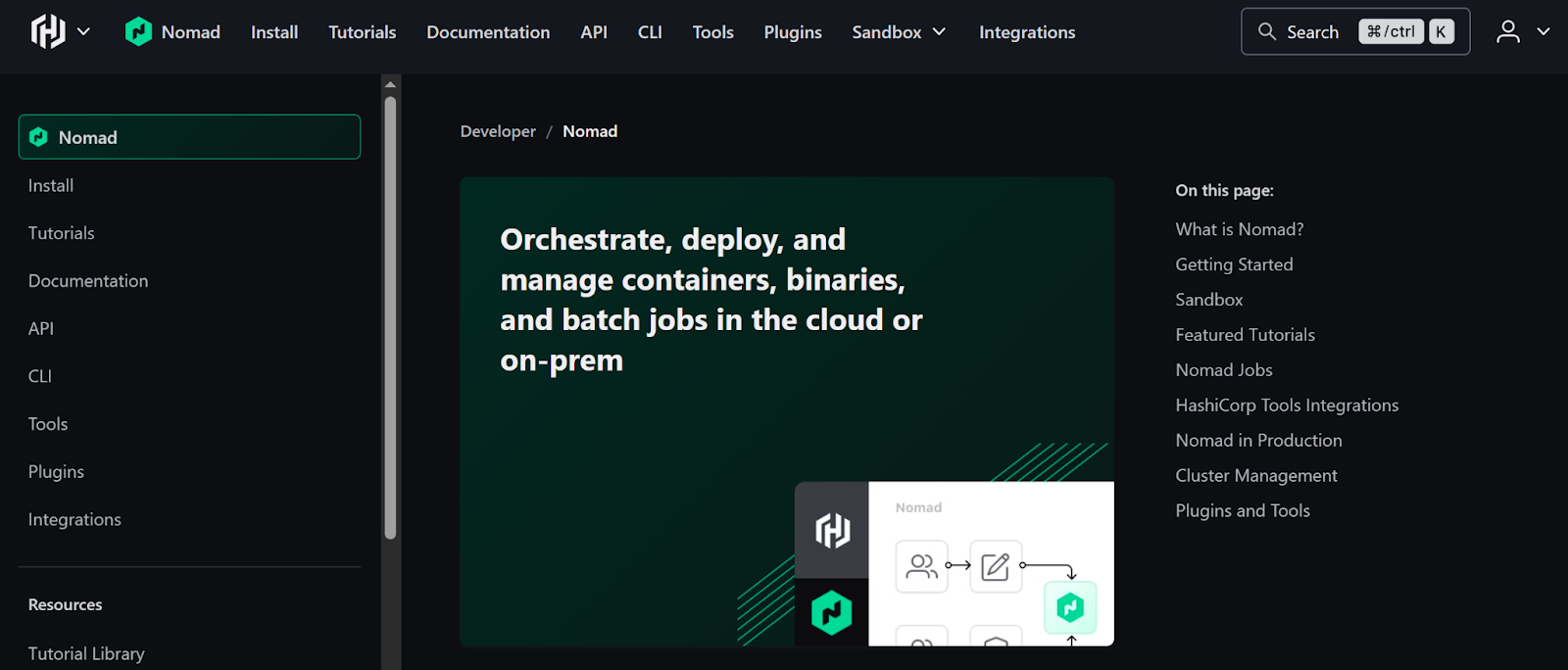The image size is (1568, 670).
Task: Open Install in the top navigation
Action: [x=274, y=32]
